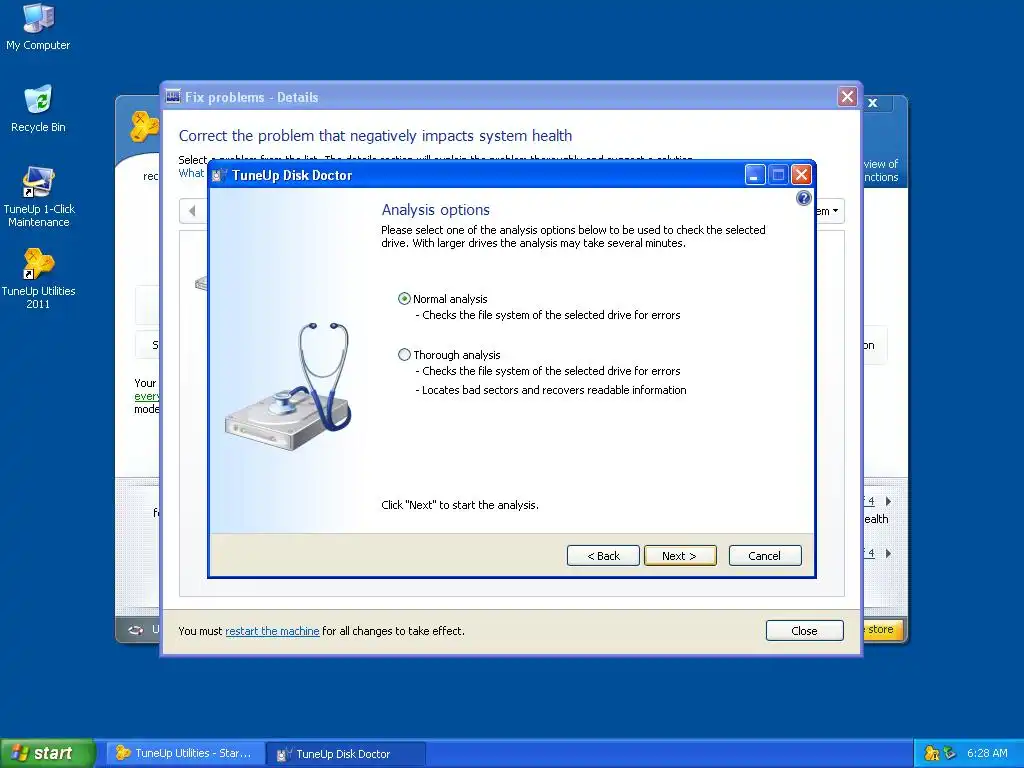Click the TuneUp Disk Doctor title bar icon

219,175
